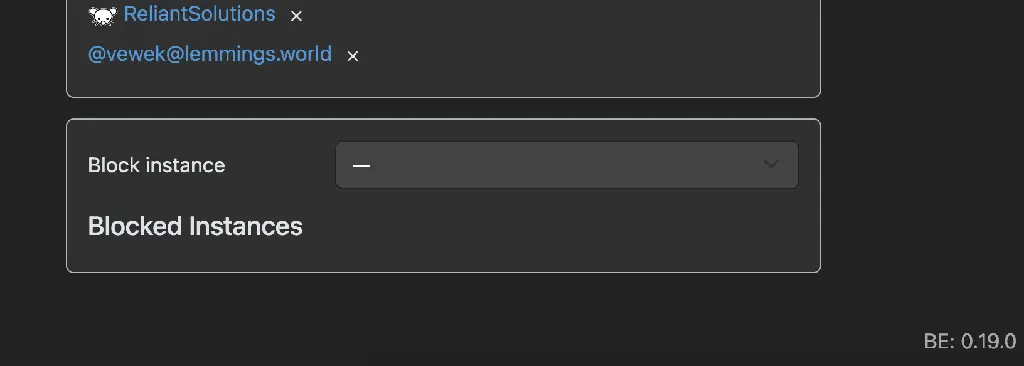Open the @vewek@lemmings.world profile link
Image resolution: width=1024 pixels, height=366 pixels.
coord(210,54)
